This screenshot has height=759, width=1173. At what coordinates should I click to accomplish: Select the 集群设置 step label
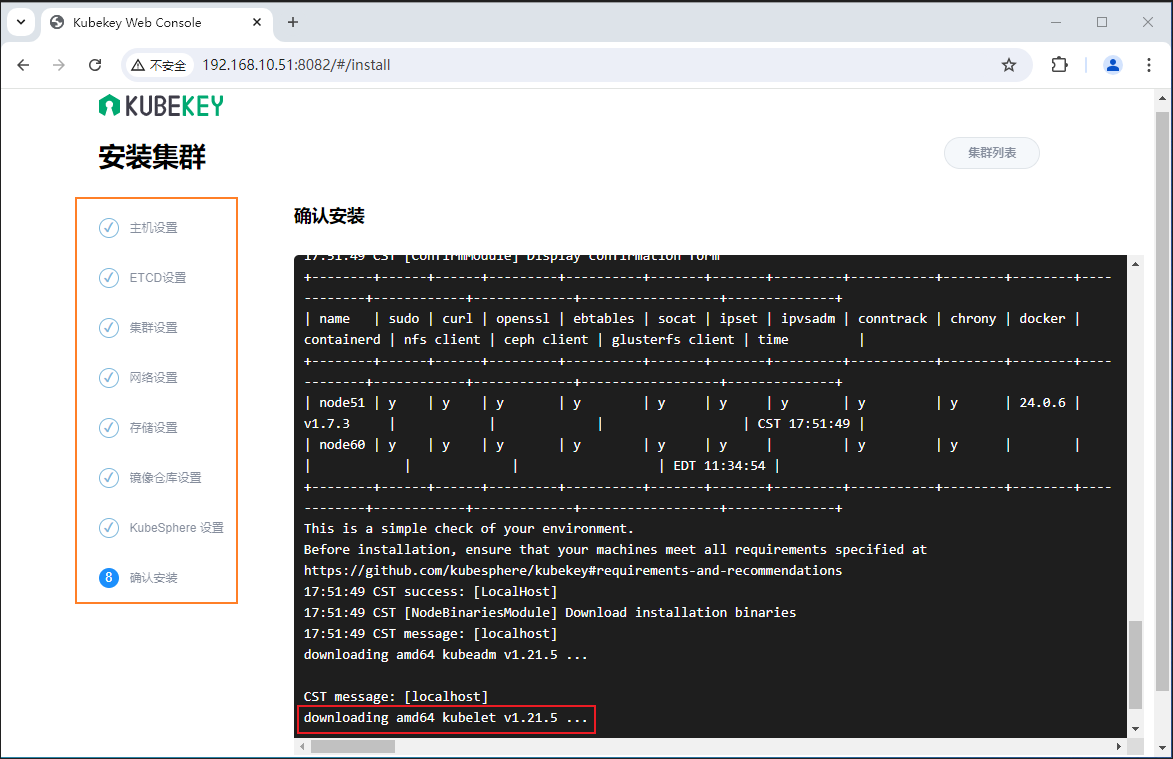tap(153, 328)
